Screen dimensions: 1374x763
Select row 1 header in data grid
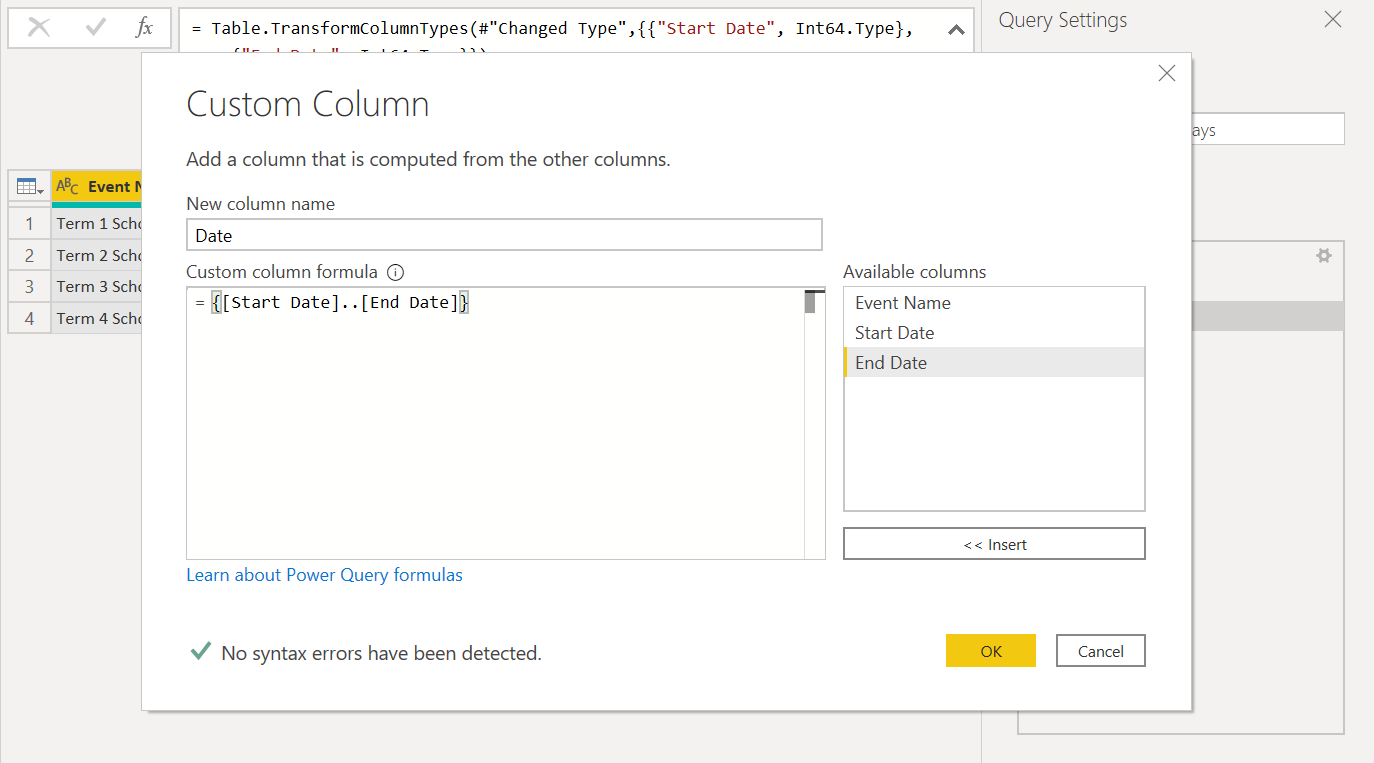click(x=30, y=223)
